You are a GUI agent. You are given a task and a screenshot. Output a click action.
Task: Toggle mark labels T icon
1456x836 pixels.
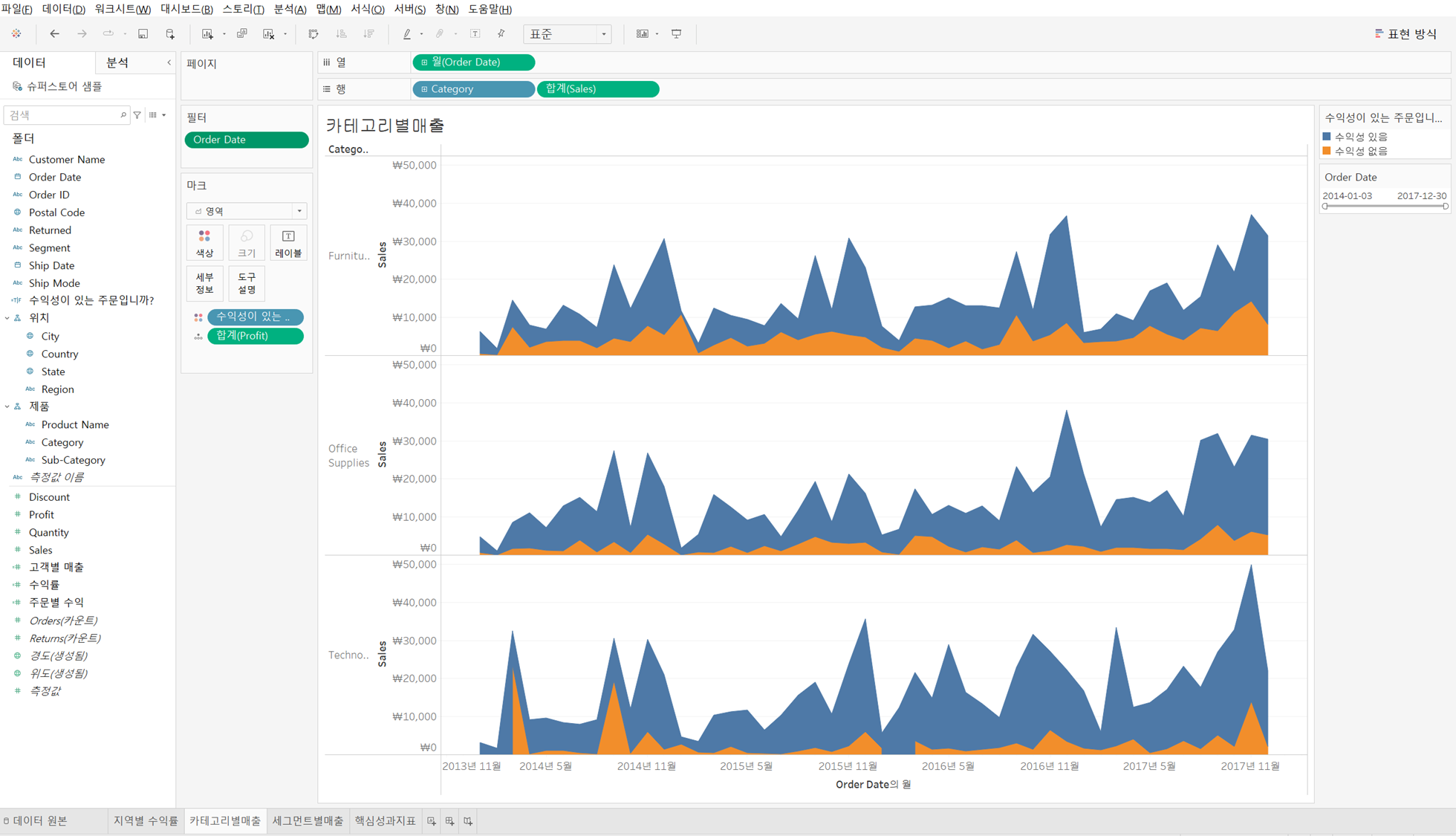point(475,33)
